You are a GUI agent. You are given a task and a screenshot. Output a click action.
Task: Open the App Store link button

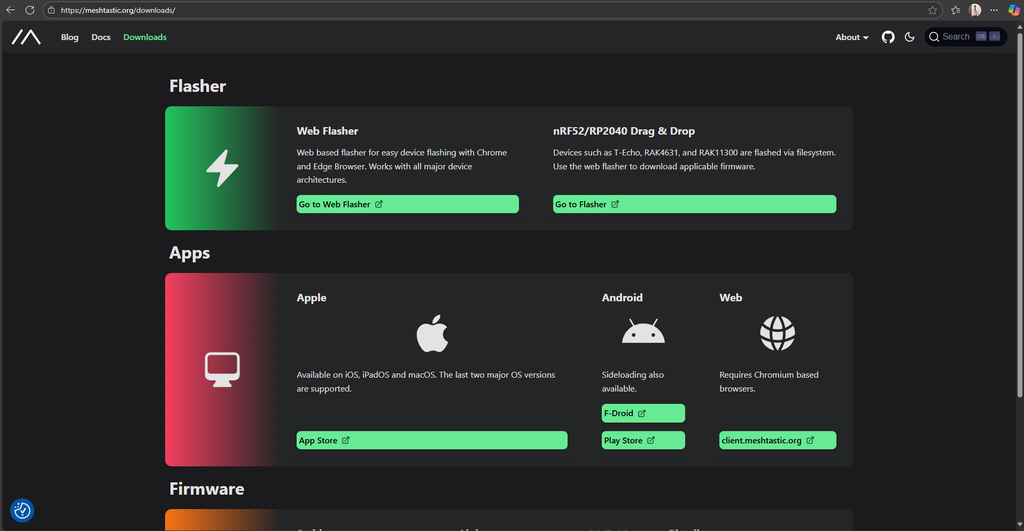point(432,440)
